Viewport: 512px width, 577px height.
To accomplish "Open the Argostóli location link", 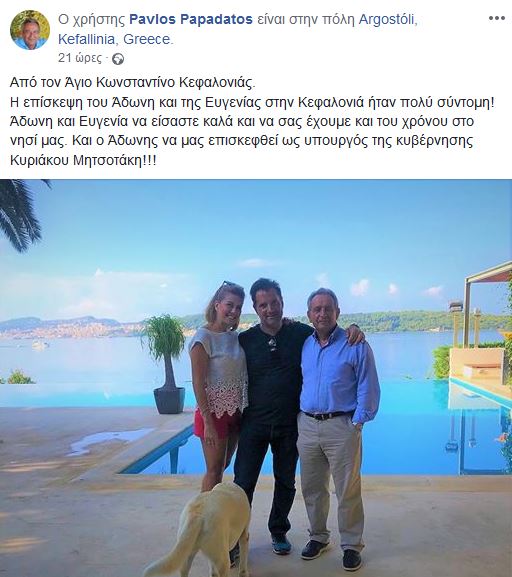I will coord(388,19).
